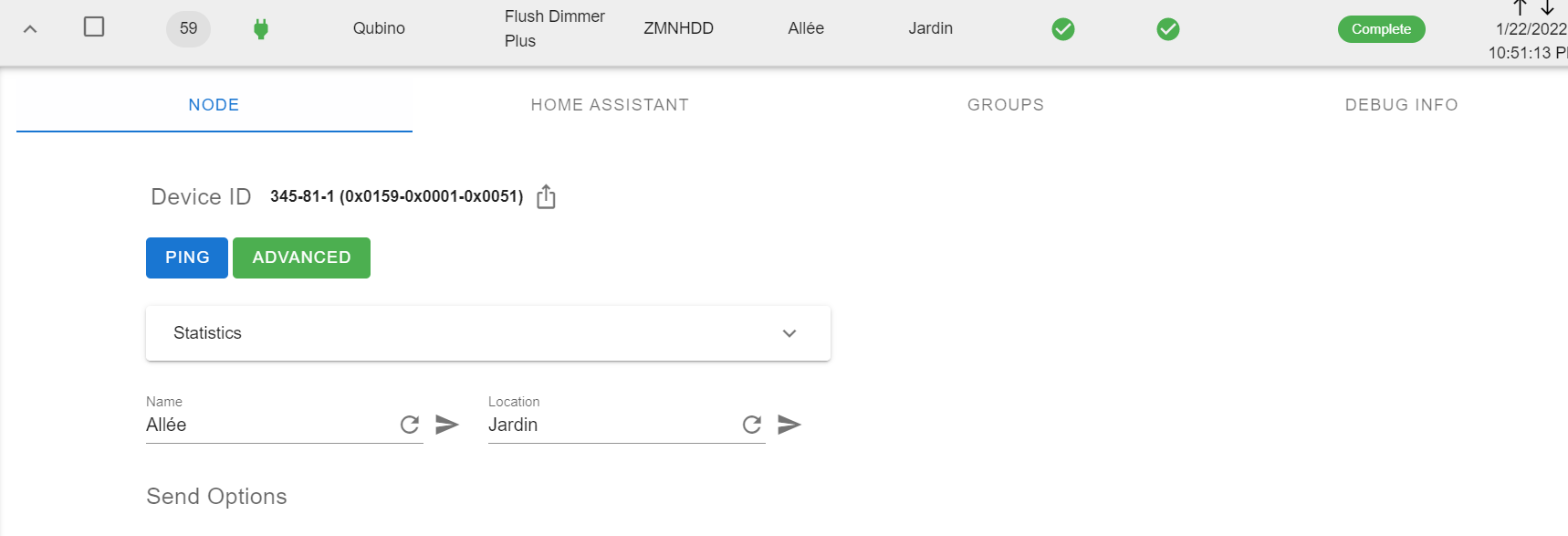Refresh the Location field value
This screenshot has width=1568, height=536.
(x=751, y=424)
